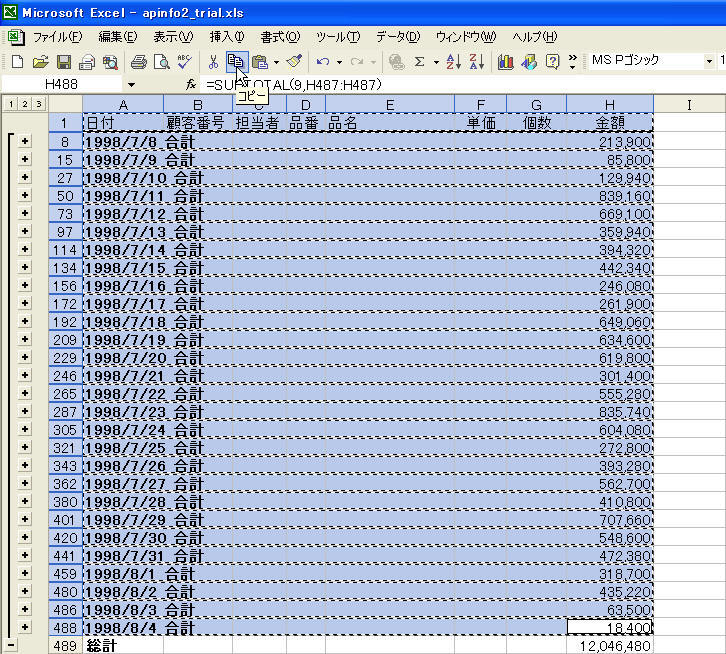Open the データ(D) menu
The height and width of the screenshot is (654, 726).
click(x=398, y=37)
